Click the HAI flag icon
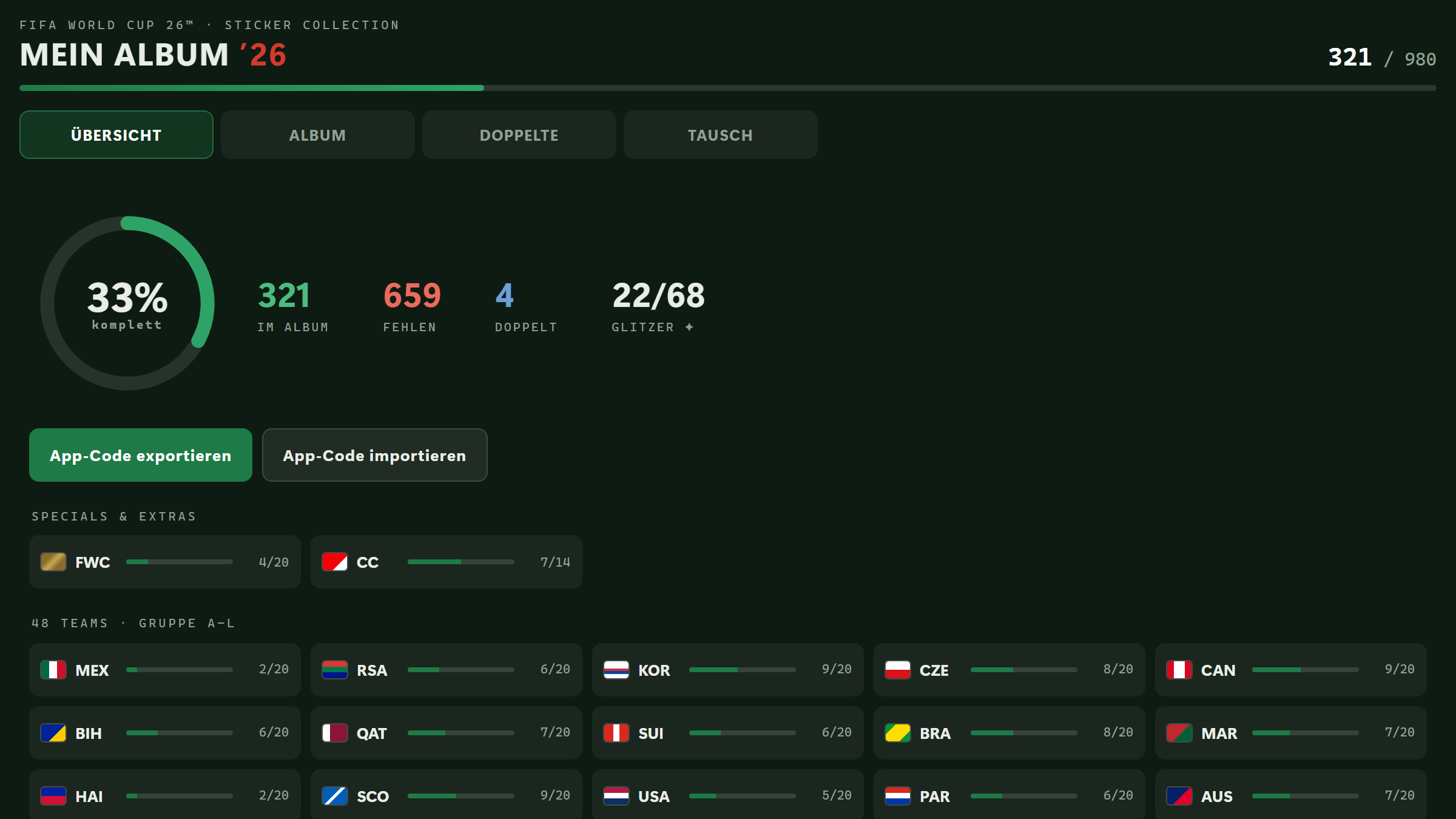Viewport: 1456px width, 819px height. click(x=53, y=796)
